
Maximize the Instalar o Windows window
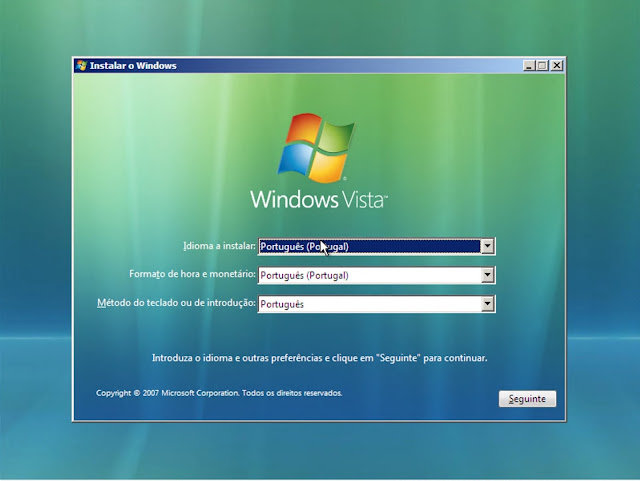(x=542, y=65)
